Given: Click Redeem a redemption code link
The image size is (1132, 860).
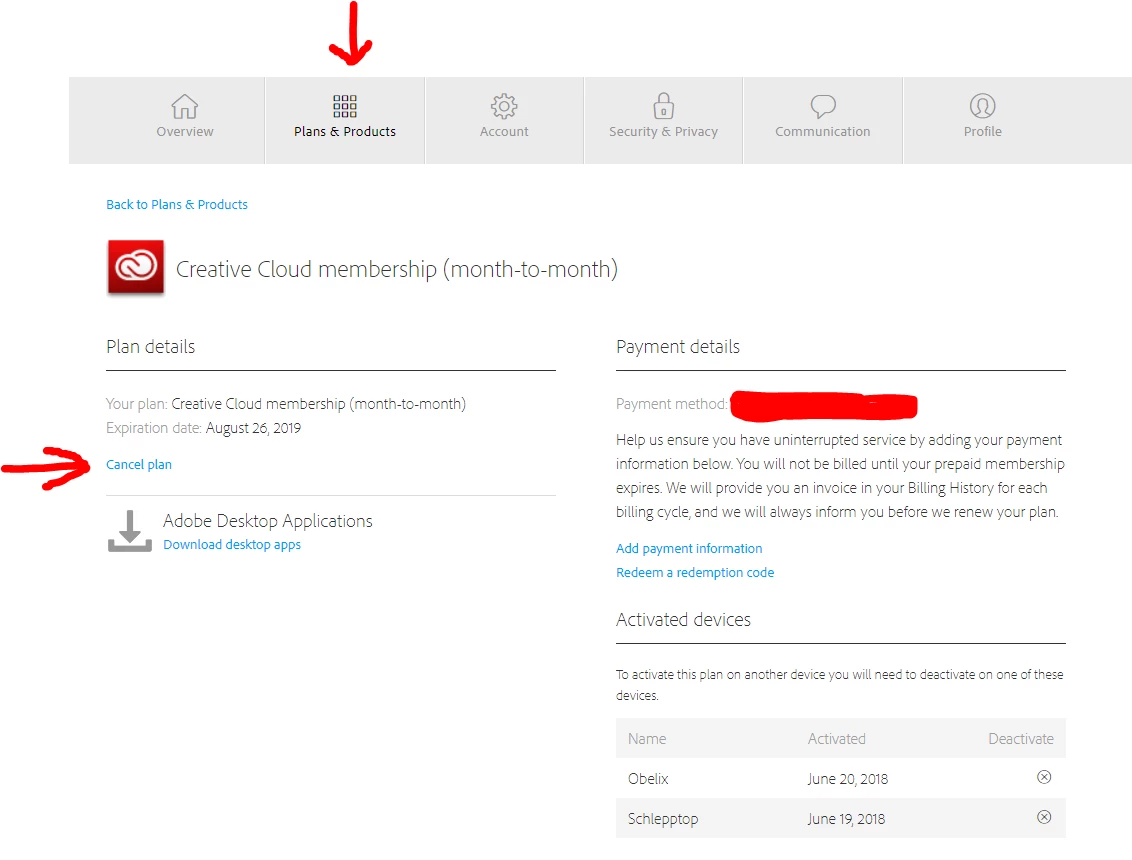Looking at the screenshot, I should point(695,572).
